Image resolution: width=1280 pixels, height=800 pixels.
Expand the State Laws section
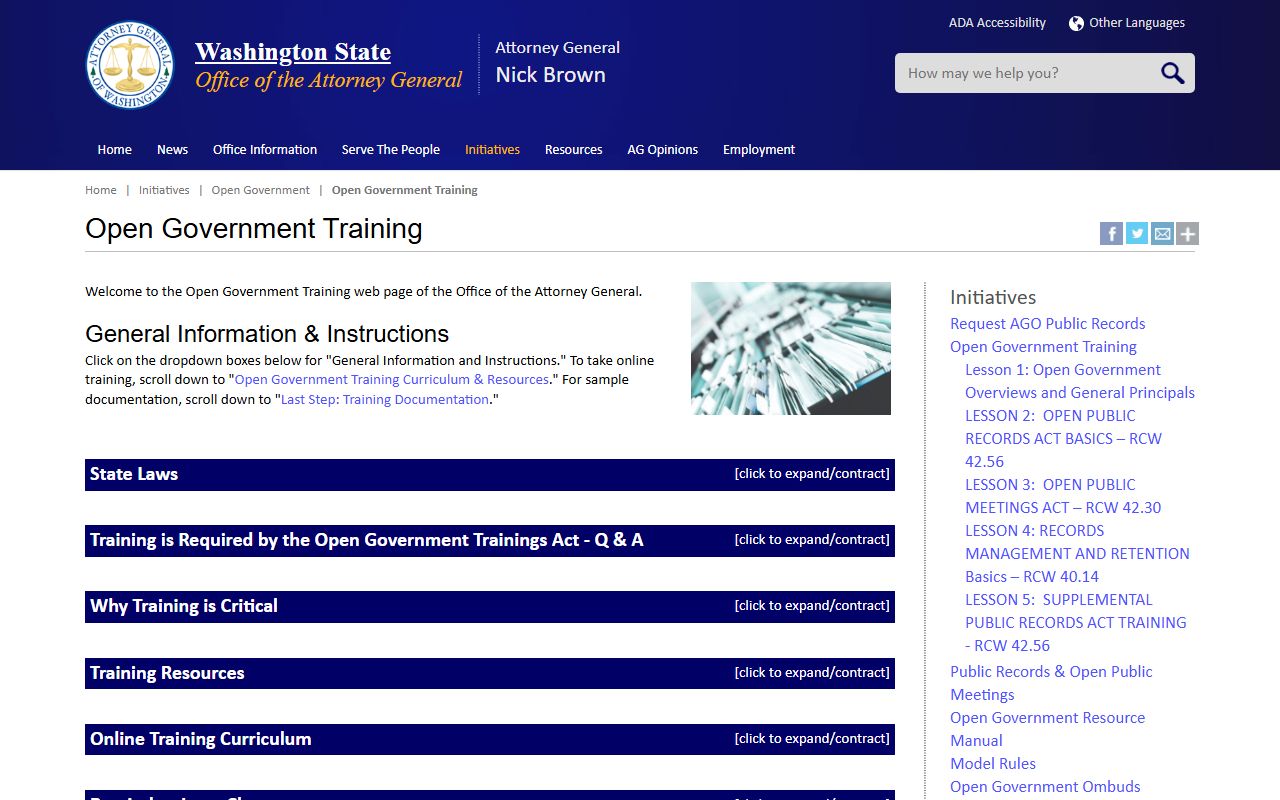point(490,474)
